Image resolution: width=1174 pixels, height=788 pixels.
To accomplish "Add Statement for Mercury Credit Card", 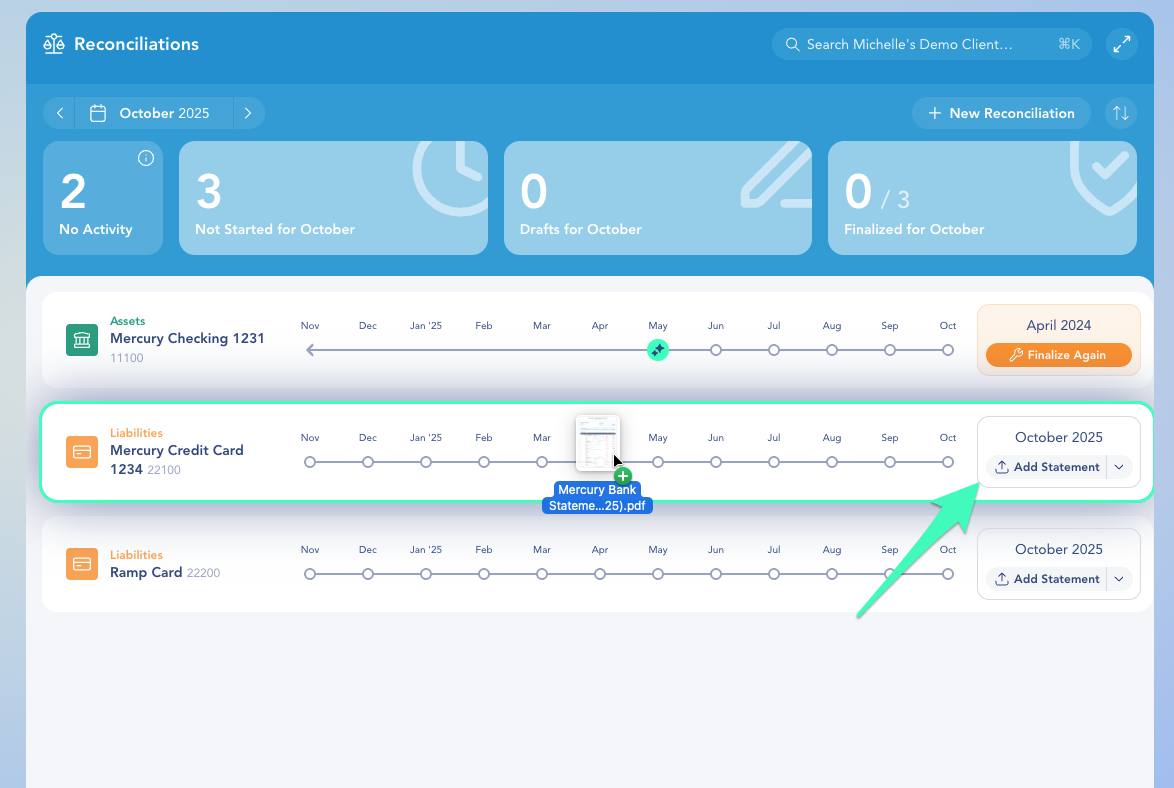I will point(1047,467).
